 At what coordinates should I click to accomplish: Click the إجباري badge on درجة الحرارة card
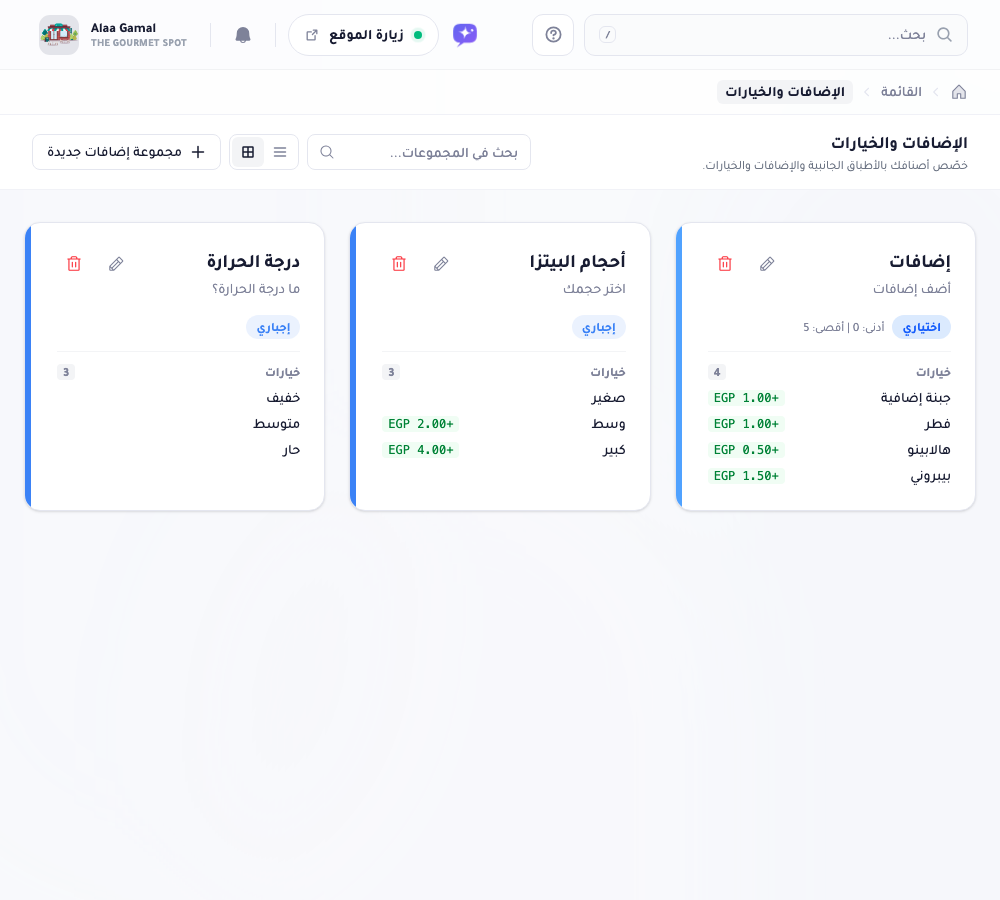(x=273, y=327)
